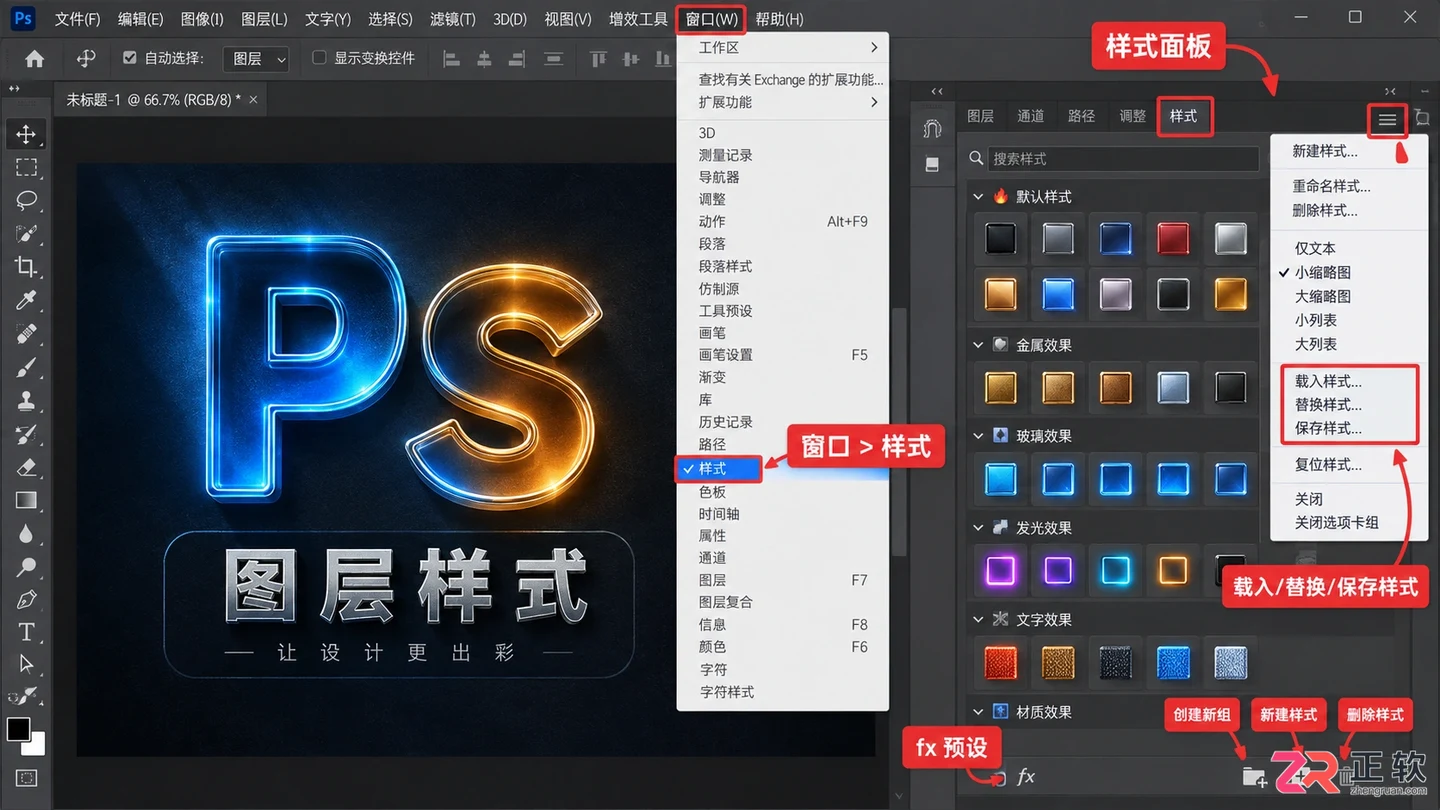The width and height of the screenshot is (1440, 810).
Task: Open the 工作区 submenu
Action: click(x=783, y=47)
